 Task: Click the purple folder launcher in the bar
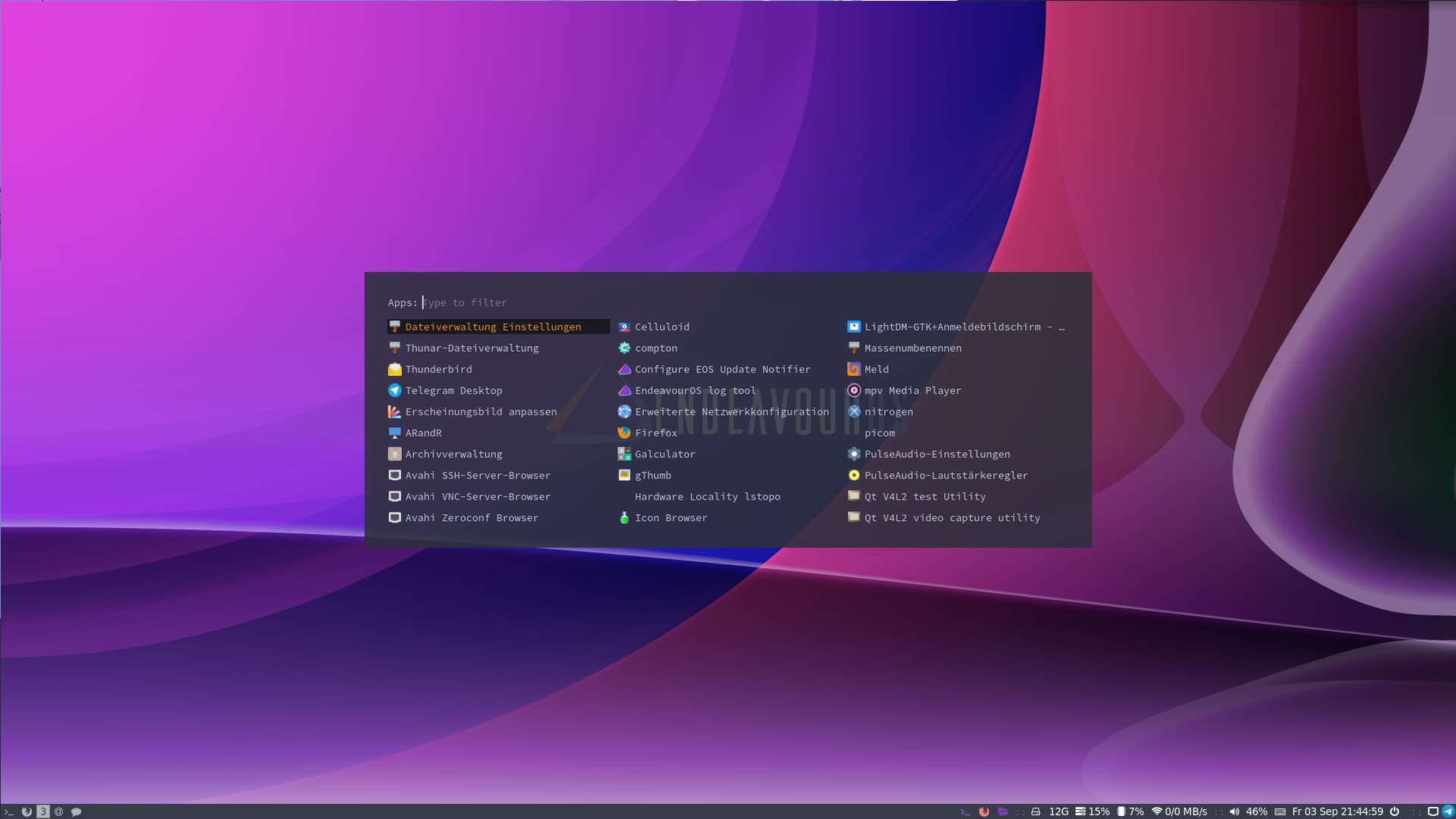tap(1003, 811)
